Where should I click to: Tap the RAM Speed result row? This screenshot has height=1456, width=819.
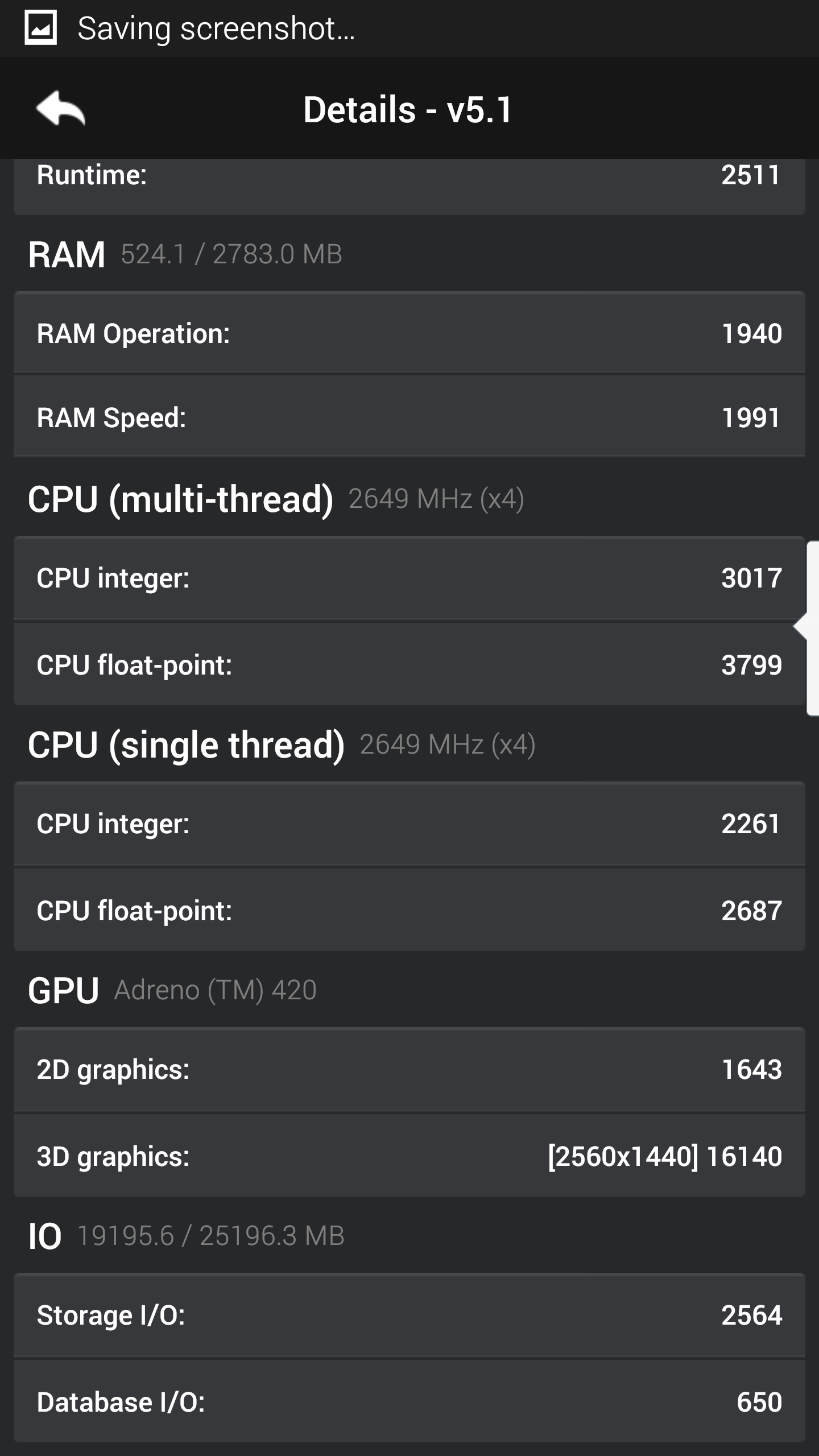(409, 417)
